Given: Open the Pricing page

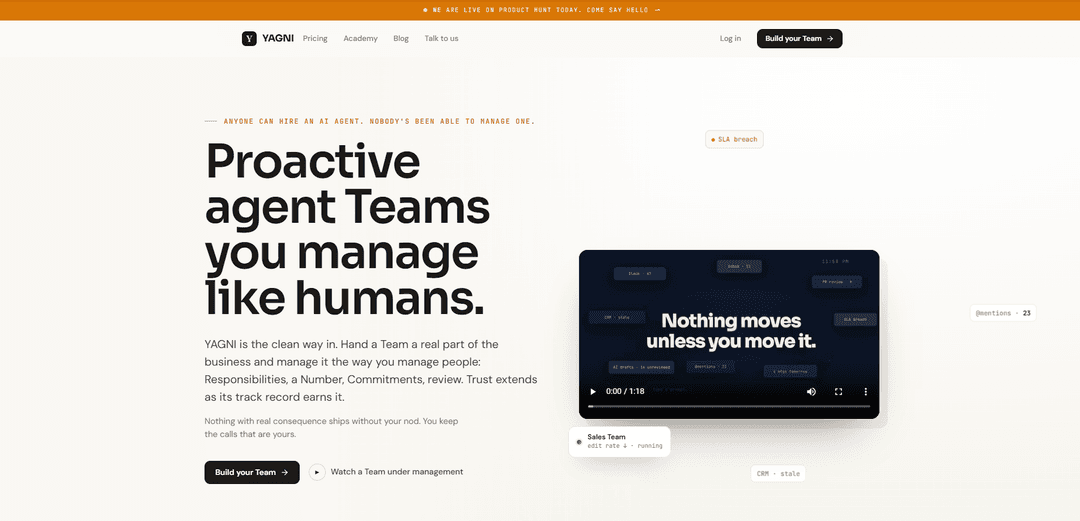Looking at the screenshot, I should tap(315, 39).
